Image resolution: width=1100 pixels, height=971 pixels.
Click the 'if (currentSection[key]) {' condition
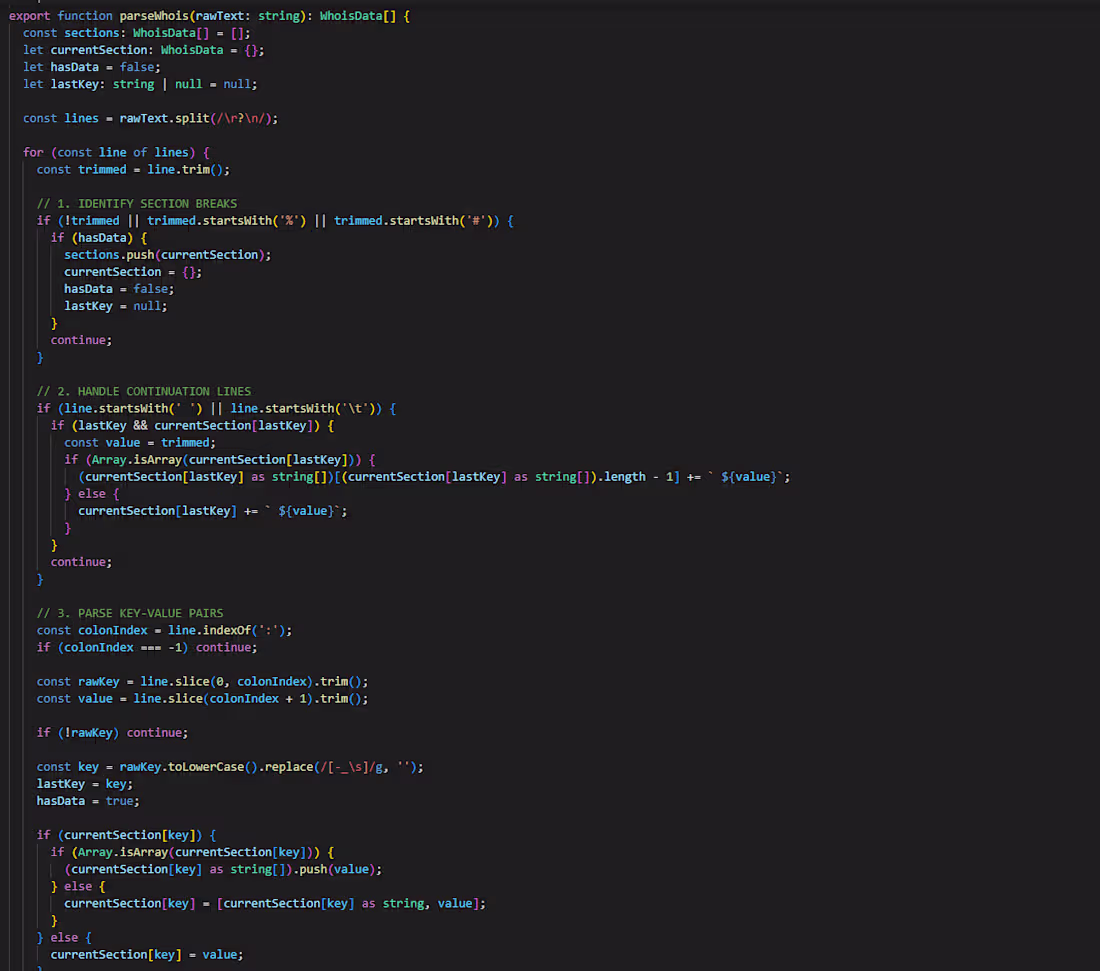pyautogui.click(x=126, y=835)
